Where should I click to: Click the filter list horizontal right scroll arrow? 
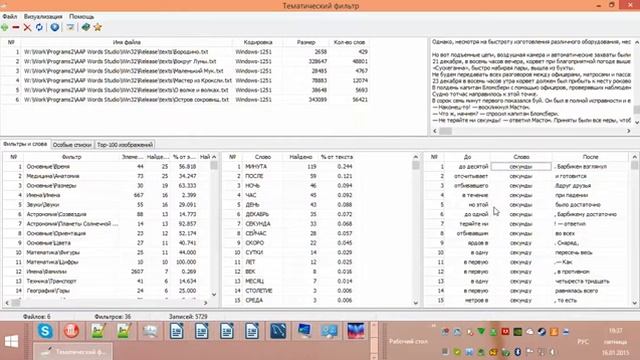[x=205, y=303]
